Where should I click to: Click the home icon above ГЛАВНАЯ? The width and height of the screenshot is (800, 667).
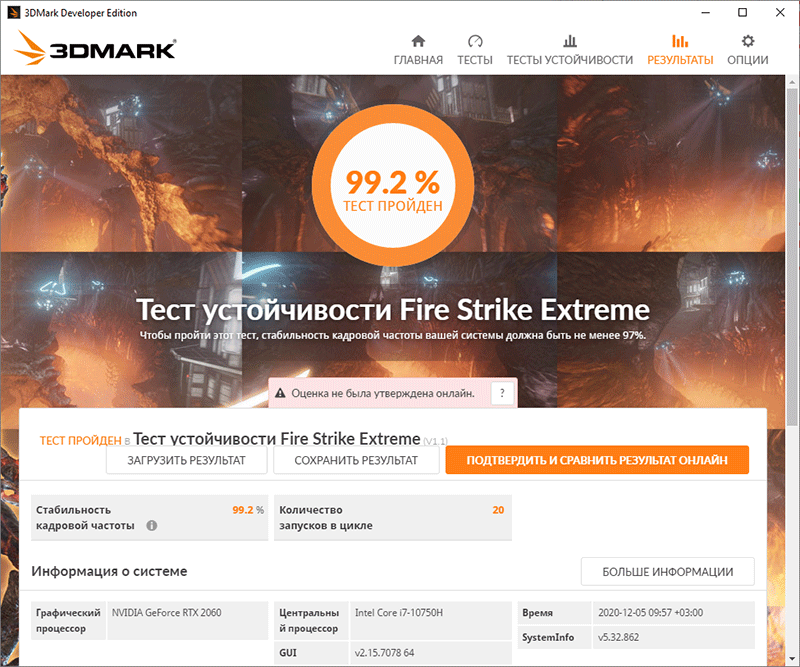coord(418,41)
